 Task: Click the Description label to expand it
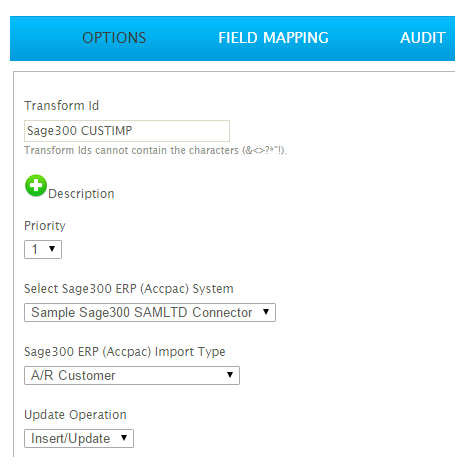81,194
